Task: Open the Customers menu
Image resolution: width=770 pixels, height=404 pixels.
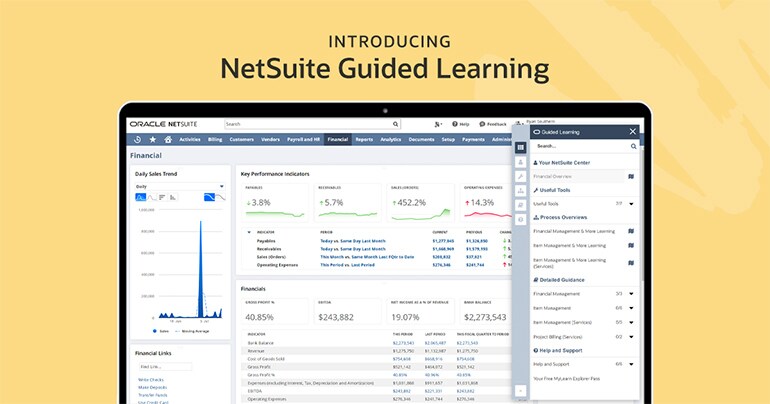Action: (x=242, y=139)
